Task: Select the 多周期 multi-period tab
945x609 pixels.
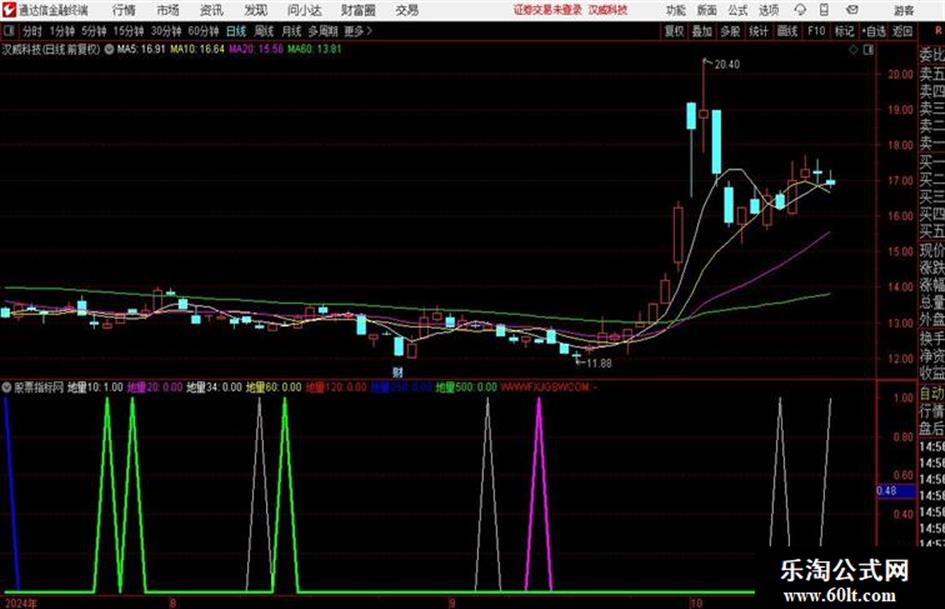Action: [x=324, y=31]
